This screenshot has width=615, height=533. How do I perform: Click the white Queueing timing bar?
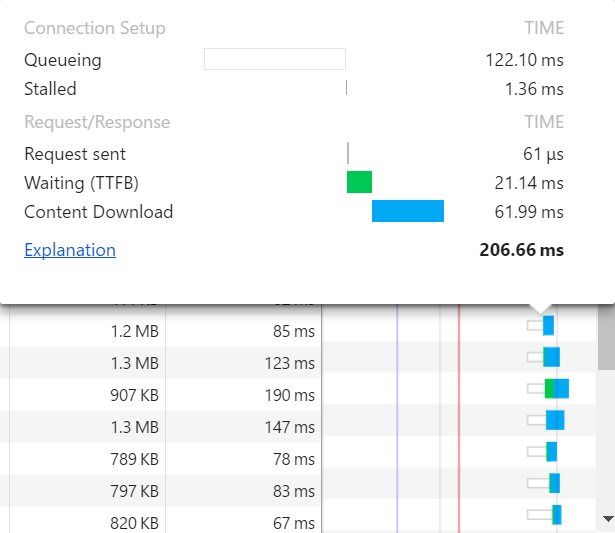[274, 59]
